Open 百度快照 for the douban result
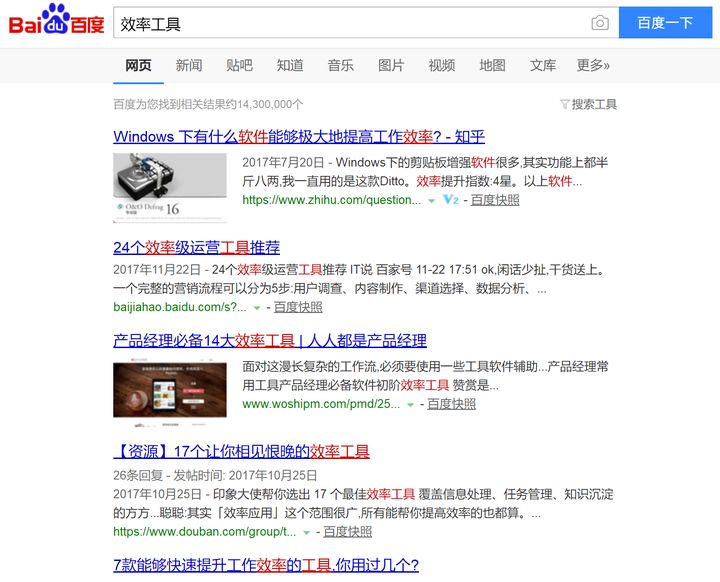The width and height of the screenshot is (720, 582). [x=348, y=532]
